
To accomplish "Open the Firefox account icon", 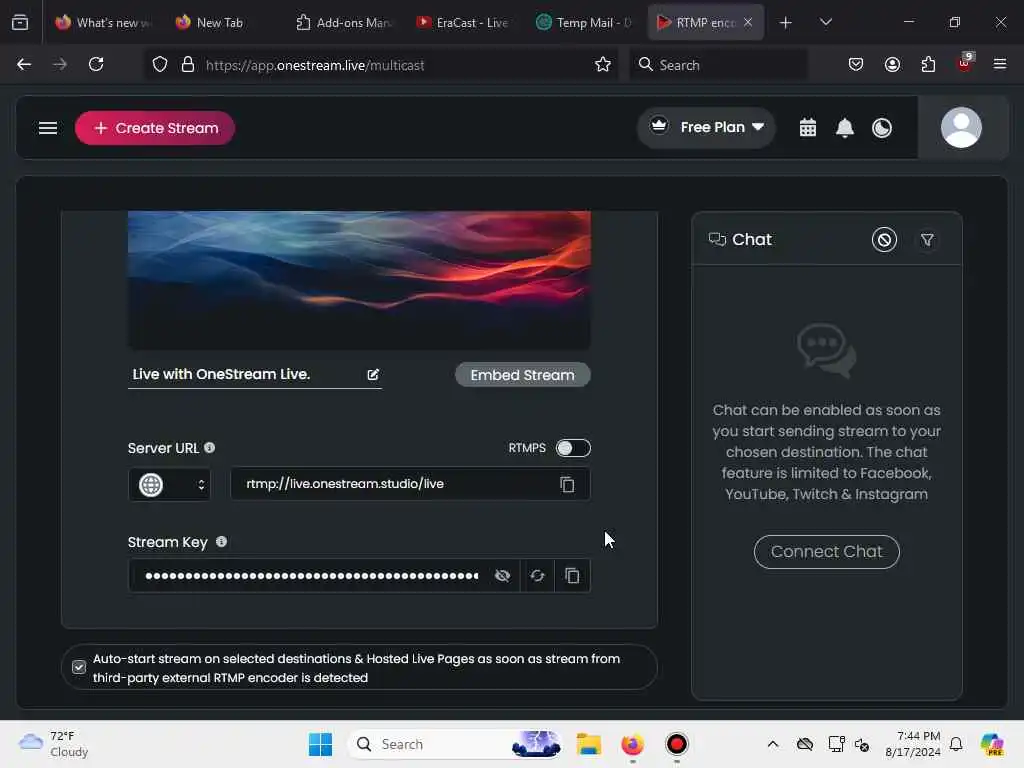I will 892,65.
